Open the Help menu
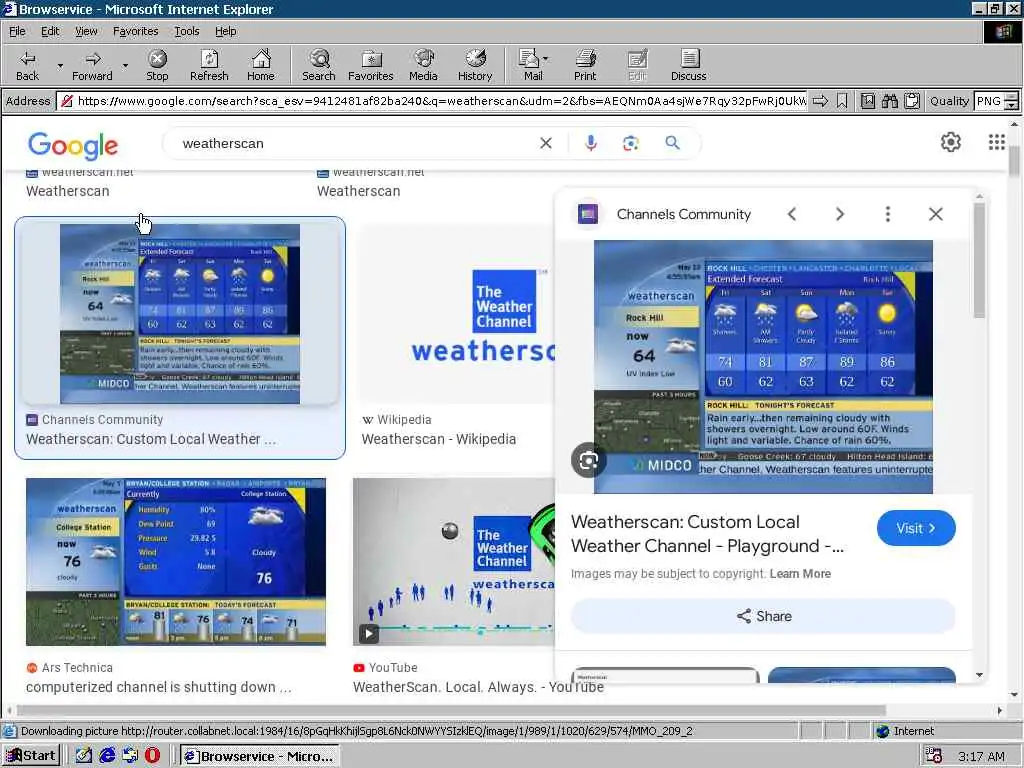The height and width of the screenshot is (768, 1024). pos(225,31)
